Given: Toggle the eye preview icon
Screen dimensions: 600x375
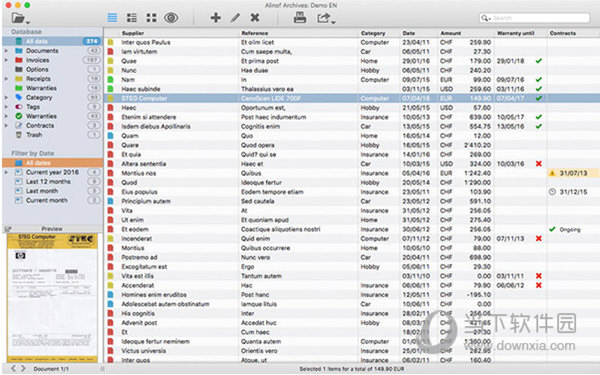Looking at the screenshot, I should point(171,18).
